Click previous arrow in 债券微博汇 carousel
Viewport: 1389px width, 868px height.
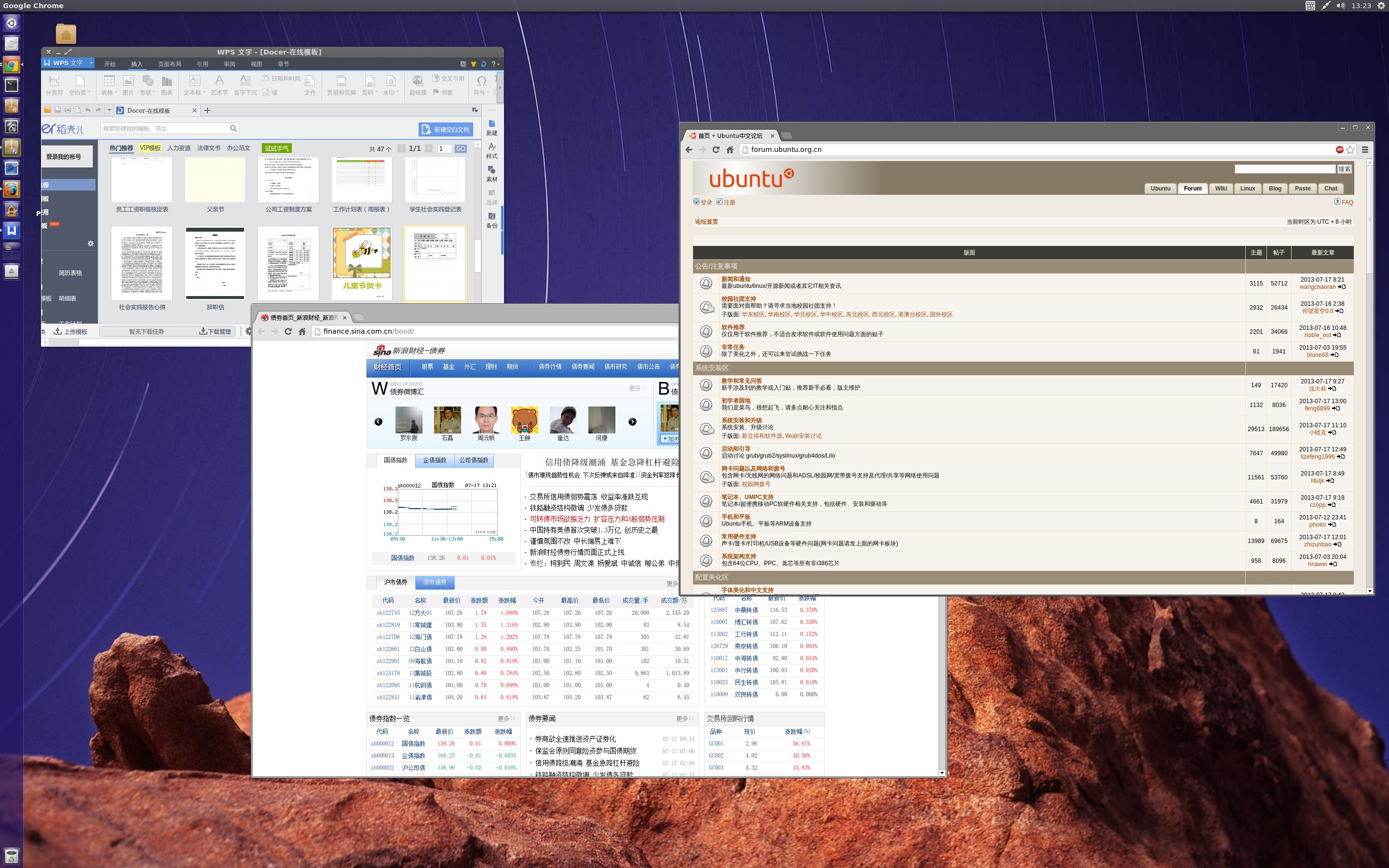pos(378,421)
